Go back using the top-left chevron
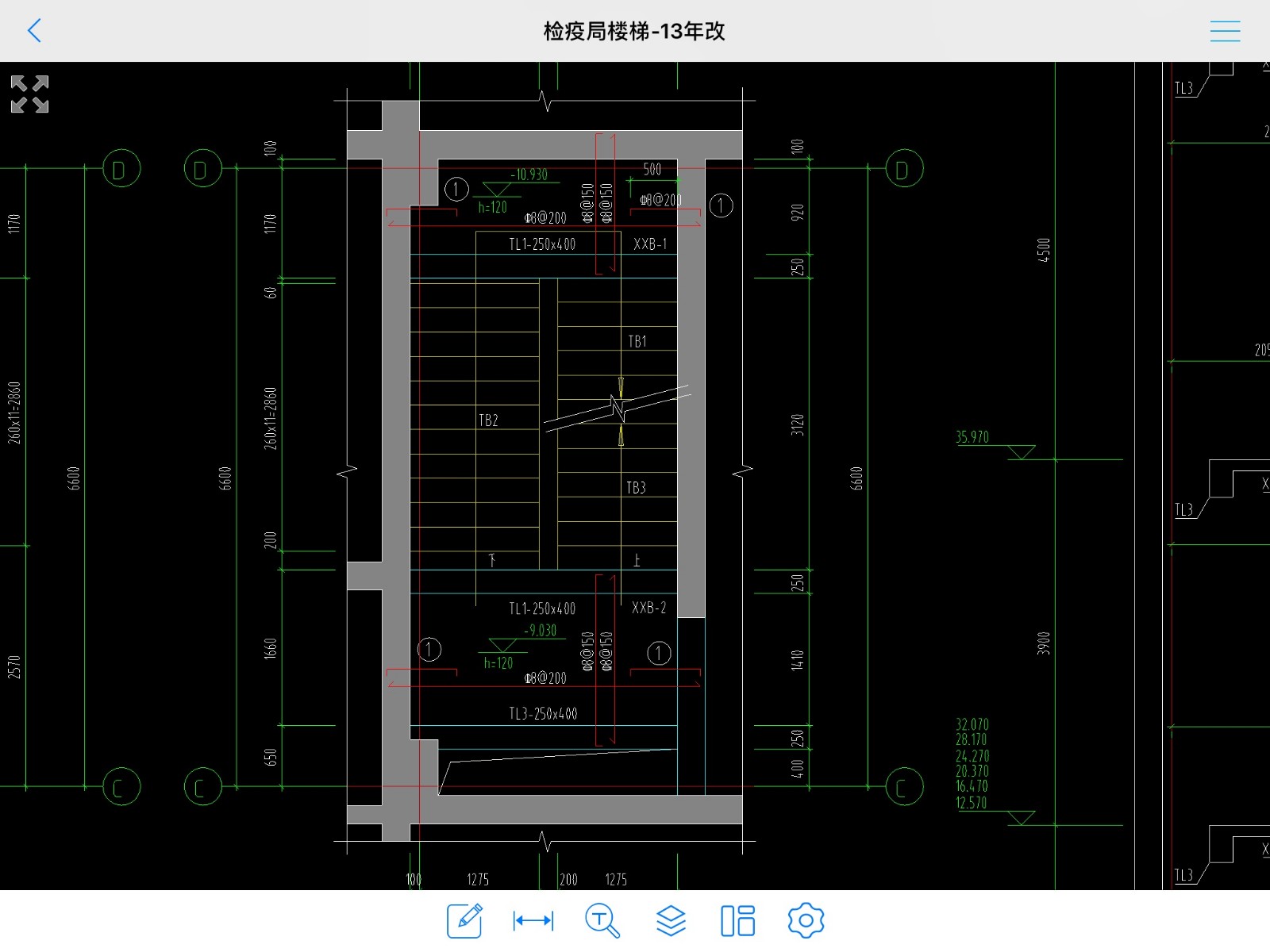This screenshot has height=952, width=1270. [x=33, y=31]
